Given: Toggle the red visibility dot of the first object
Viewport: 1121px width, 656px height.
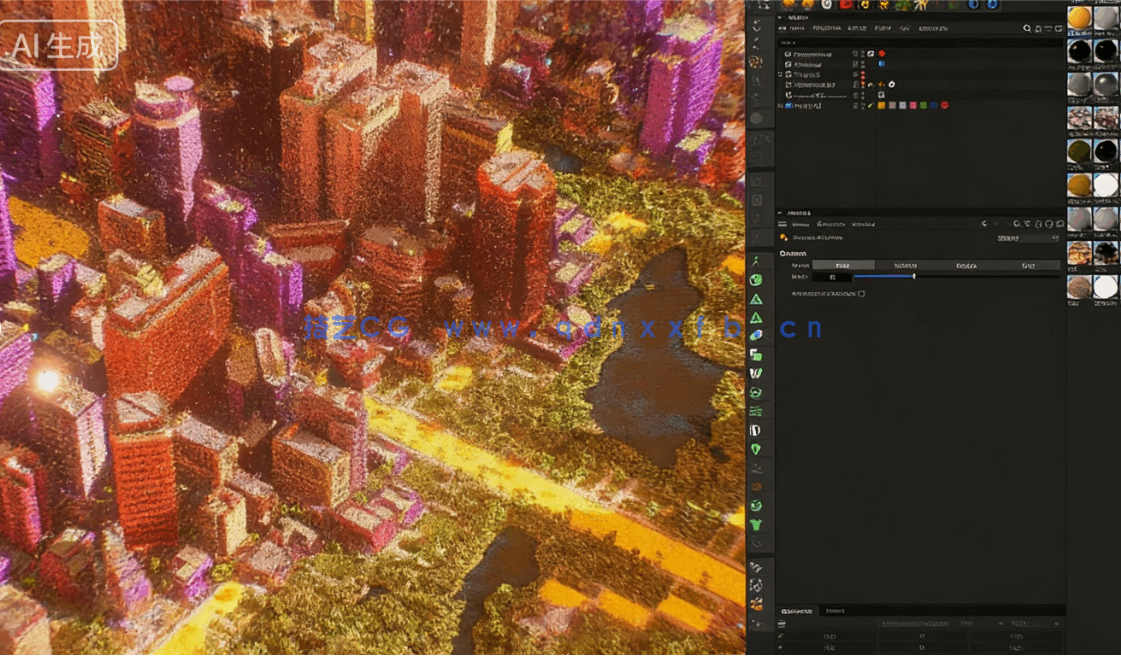Looking at the screenshot, I should 882,53.
